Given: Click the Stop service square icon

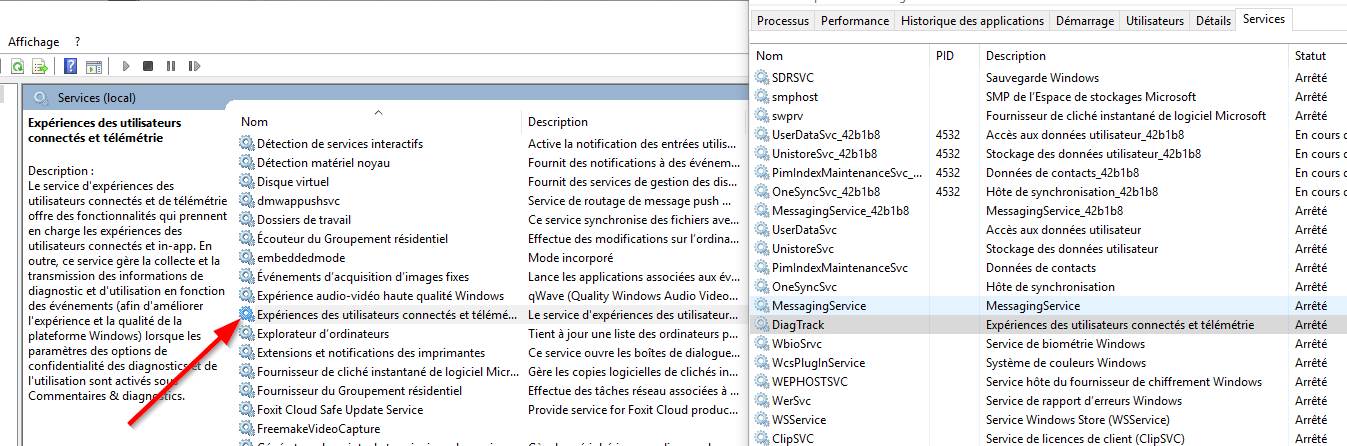Looking at the screenshot, I should coord(148,67).
